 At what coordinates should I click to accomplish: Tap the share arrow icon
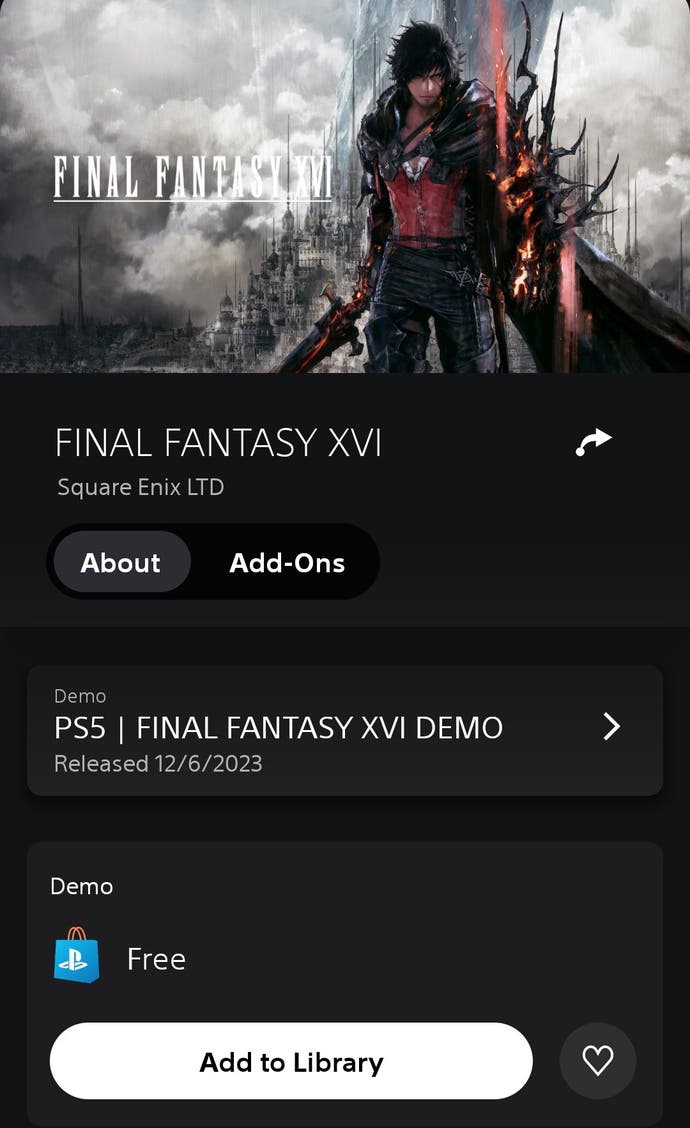594,442
